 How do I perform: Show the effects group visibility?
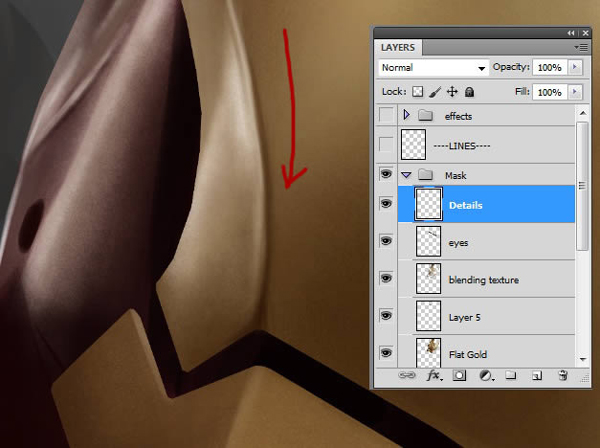[x=386, y=114]
